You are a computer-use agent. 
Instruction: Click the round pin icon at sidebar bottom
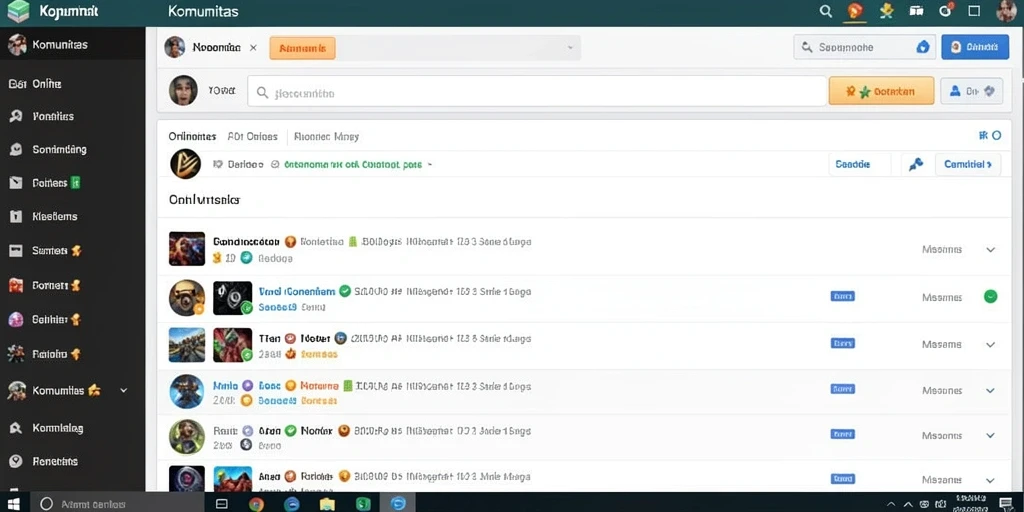[16, 461]
